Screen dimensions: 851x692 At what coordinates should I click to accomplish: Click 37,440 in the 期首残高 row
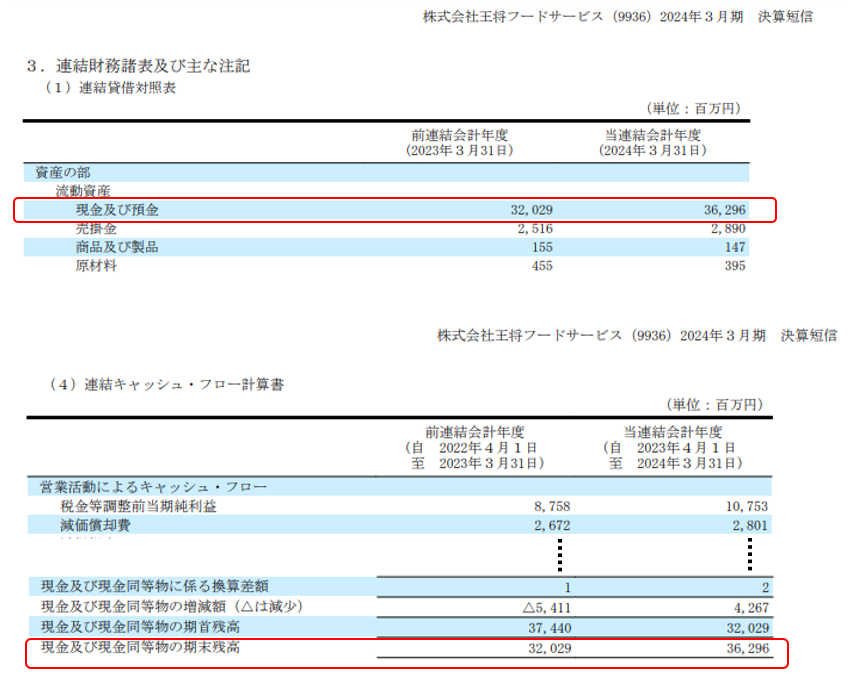coord(546,627)
